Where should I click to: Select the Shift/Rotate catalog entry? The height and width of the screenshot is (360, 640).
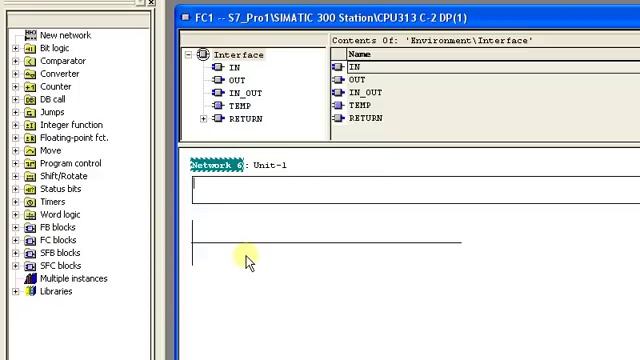point(63,176)
